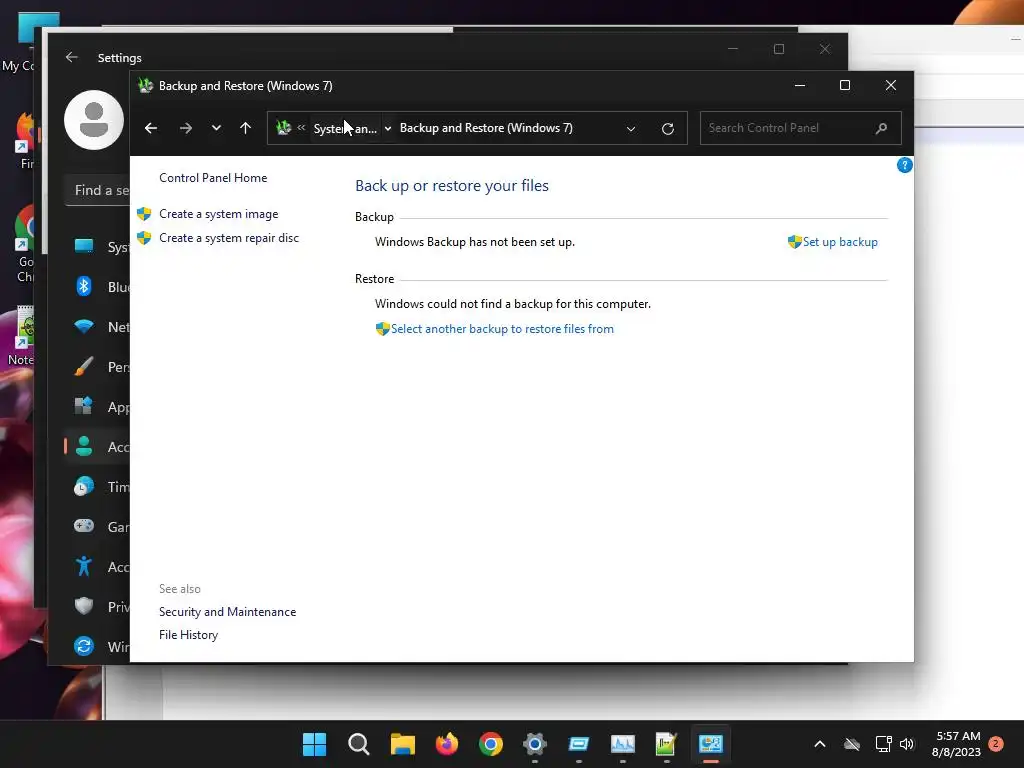This screenshot has height=768, width=1024.
Task: Click the Control Panel icon in address bar
Action: (283, 128)
